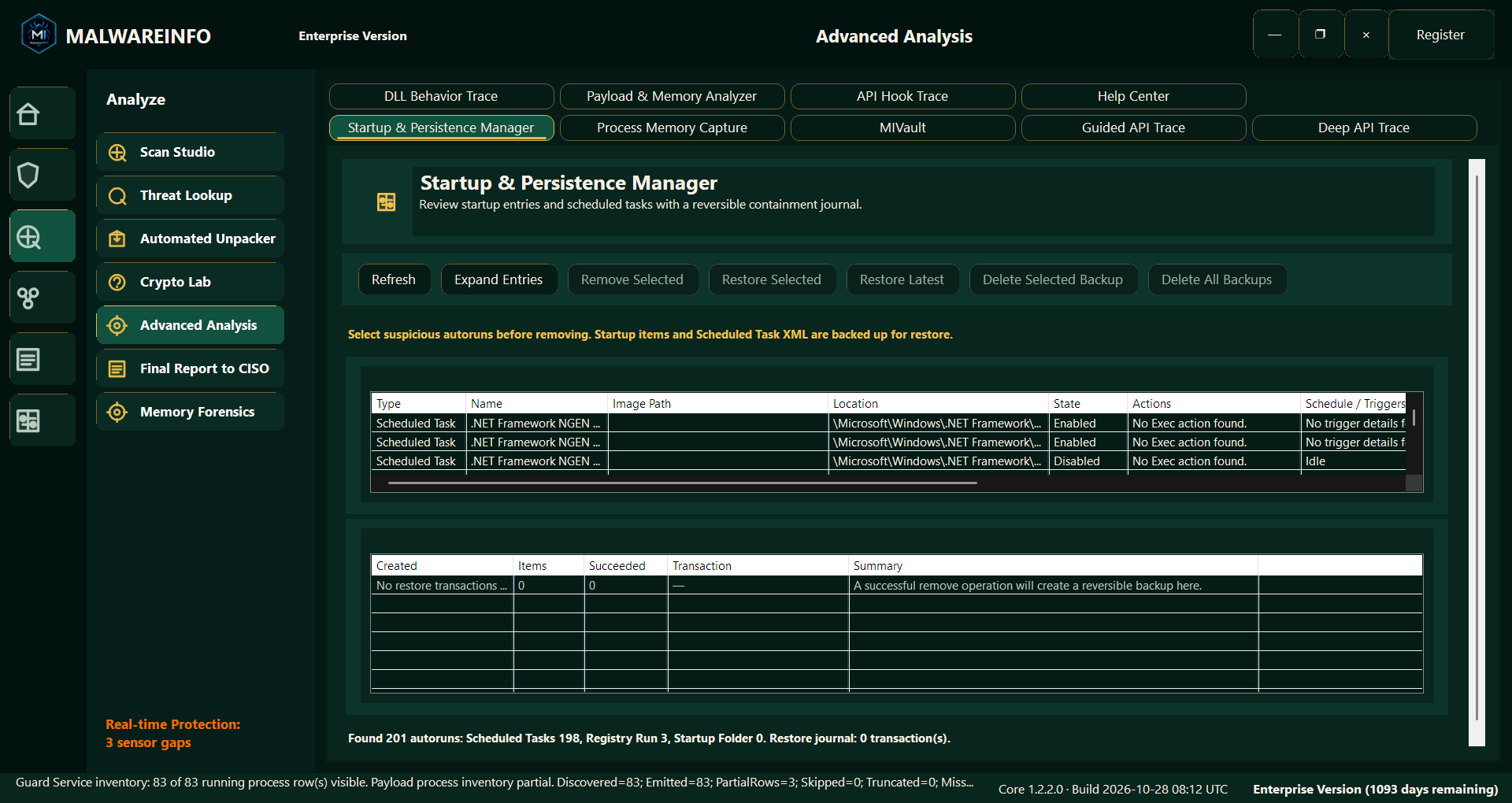Click the main panel vertical scrollbar
The image size is (1512, 803).
click(x=1477, y=449)
